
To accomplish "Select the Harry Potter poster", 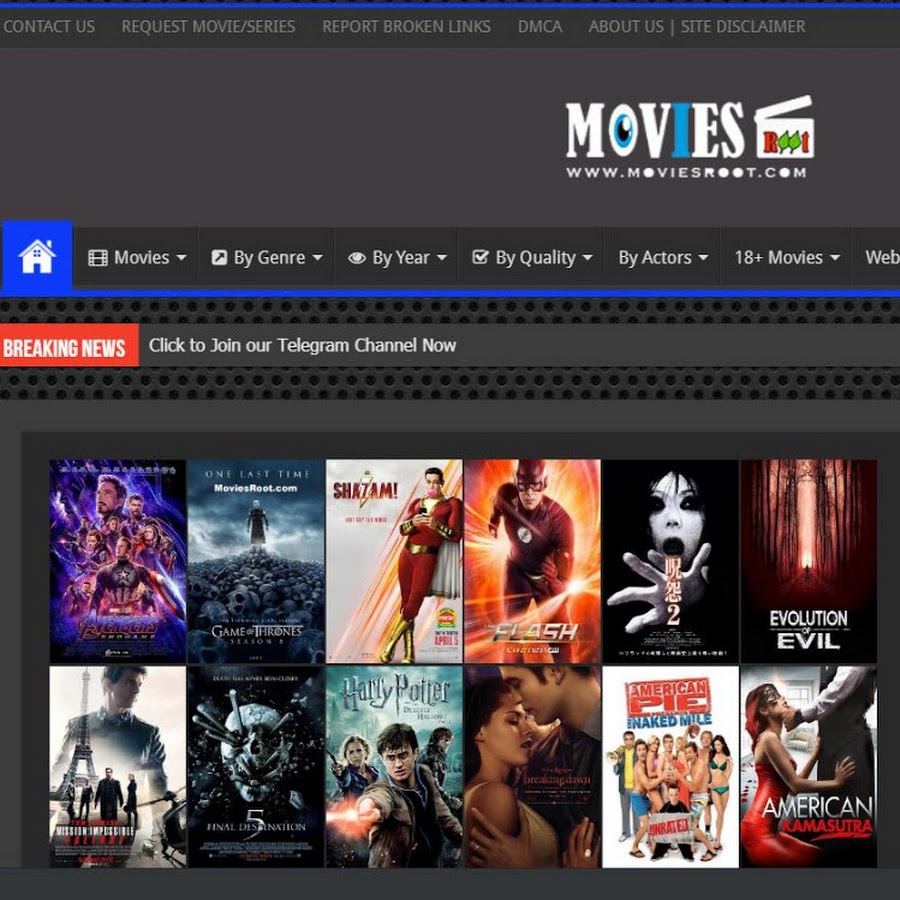I will pos(394,766).
